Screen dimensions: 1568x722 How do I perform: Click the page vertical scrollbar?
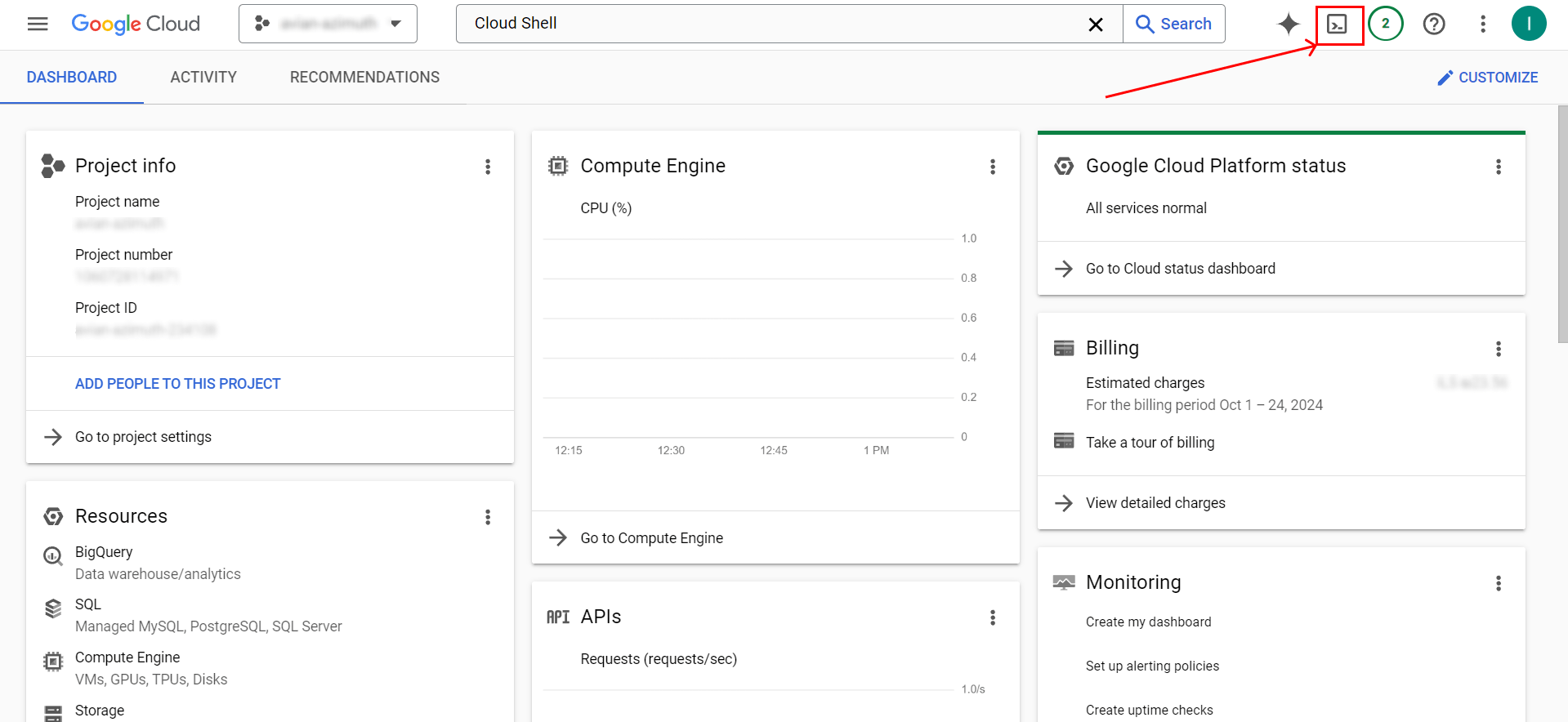tap(1562, 224)
